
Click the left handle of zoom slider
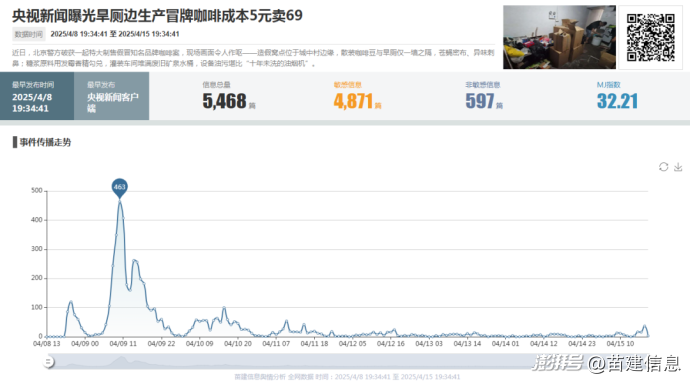(48, 362)
